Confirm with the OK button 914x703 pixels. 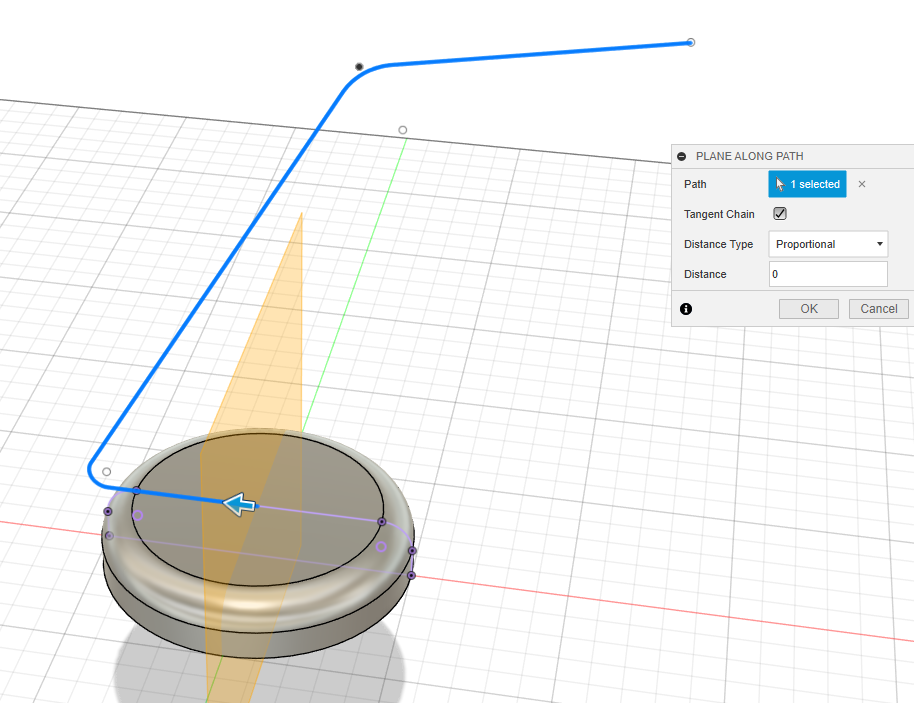point(809,309)
